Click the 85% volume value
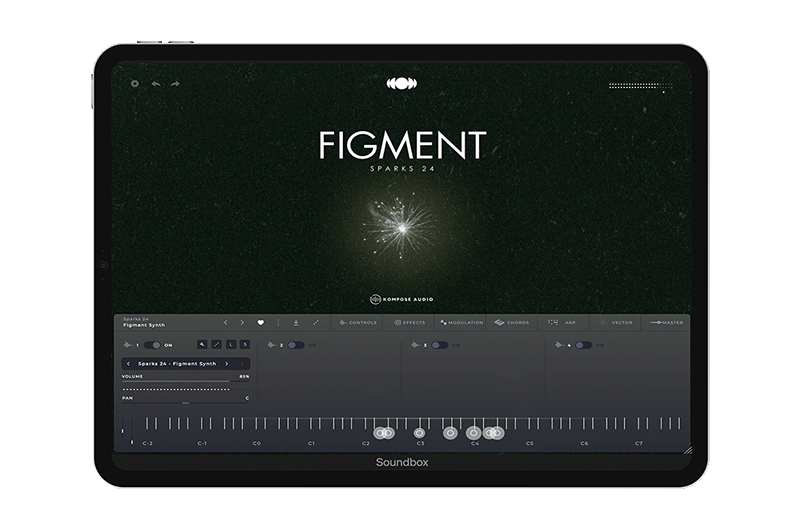The height and width of the screenshot is (530, 800). coord(244,376)
